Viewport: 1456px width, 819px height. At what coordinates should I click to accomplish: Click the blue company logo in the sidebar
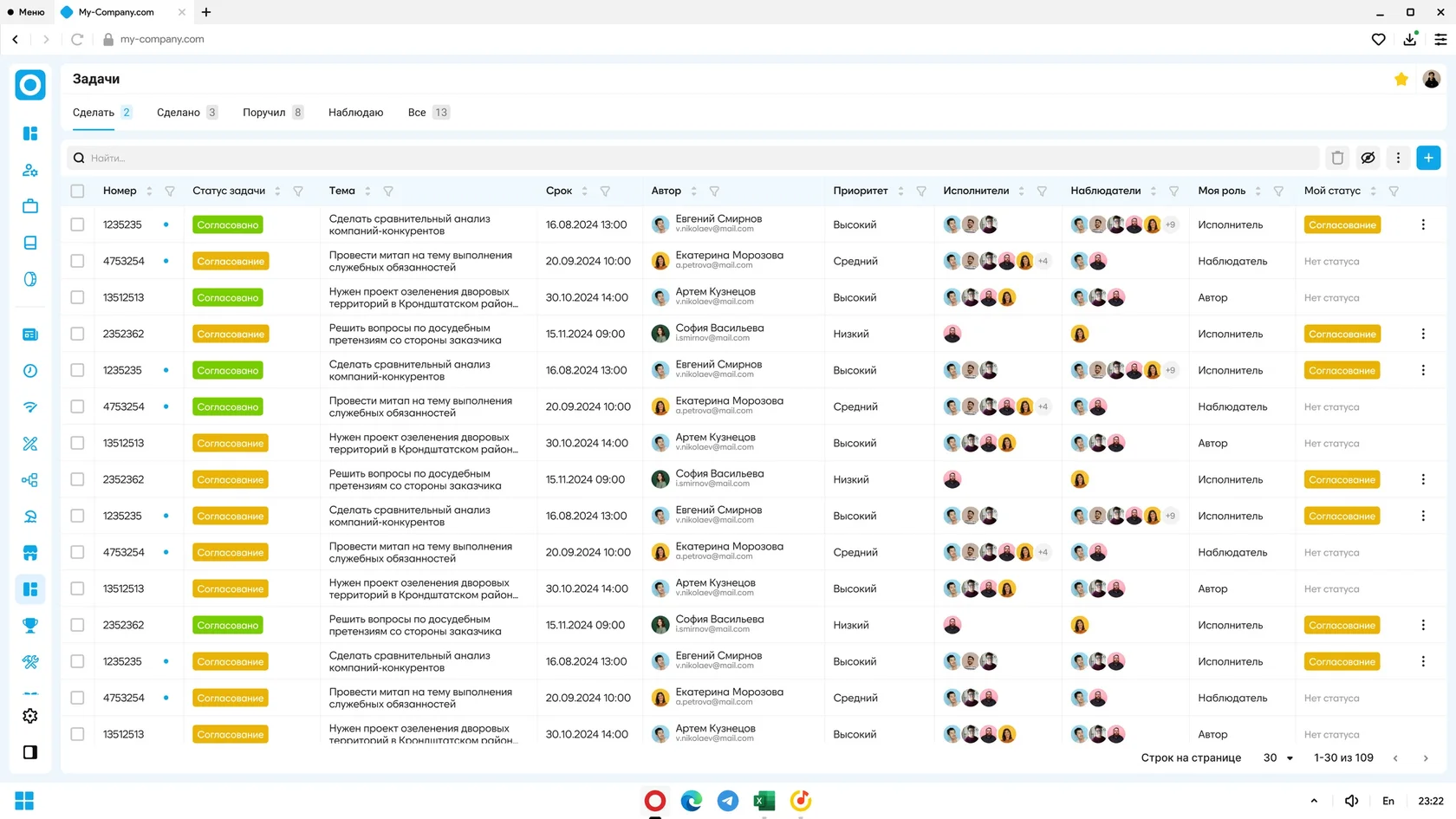(x=30, y=85)
